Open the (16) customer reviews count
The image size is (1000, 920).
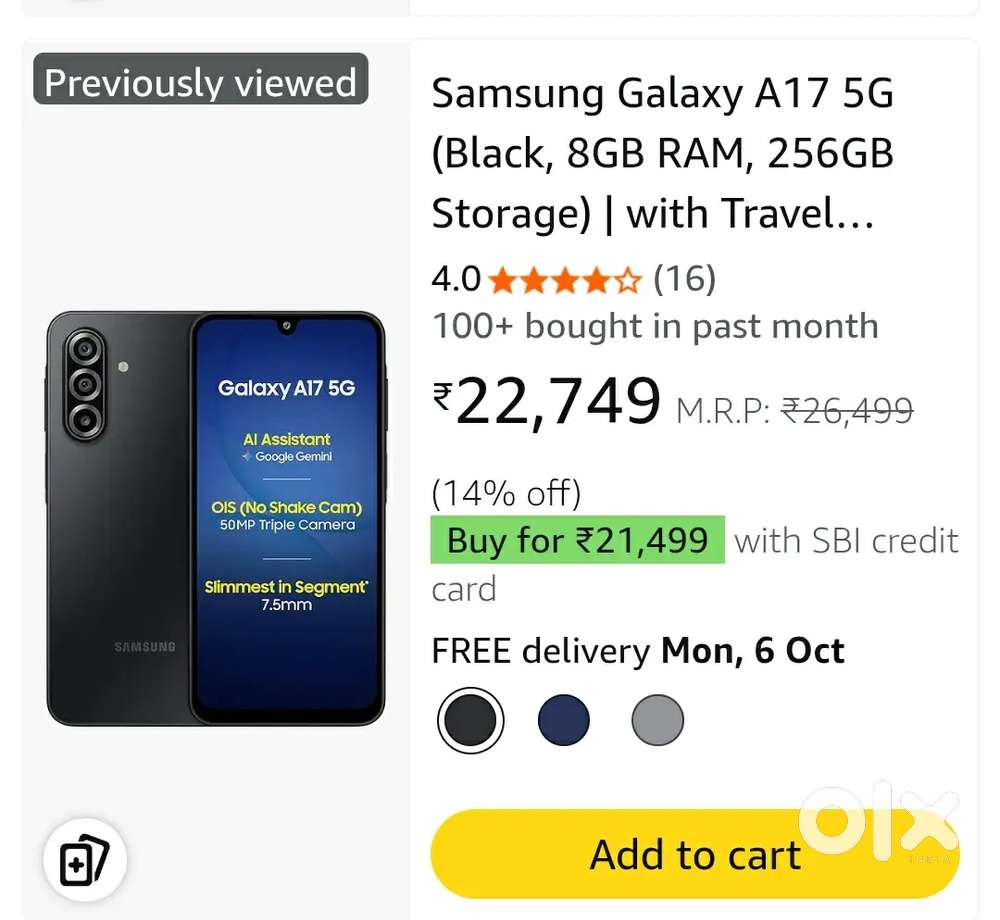[685, 280]
